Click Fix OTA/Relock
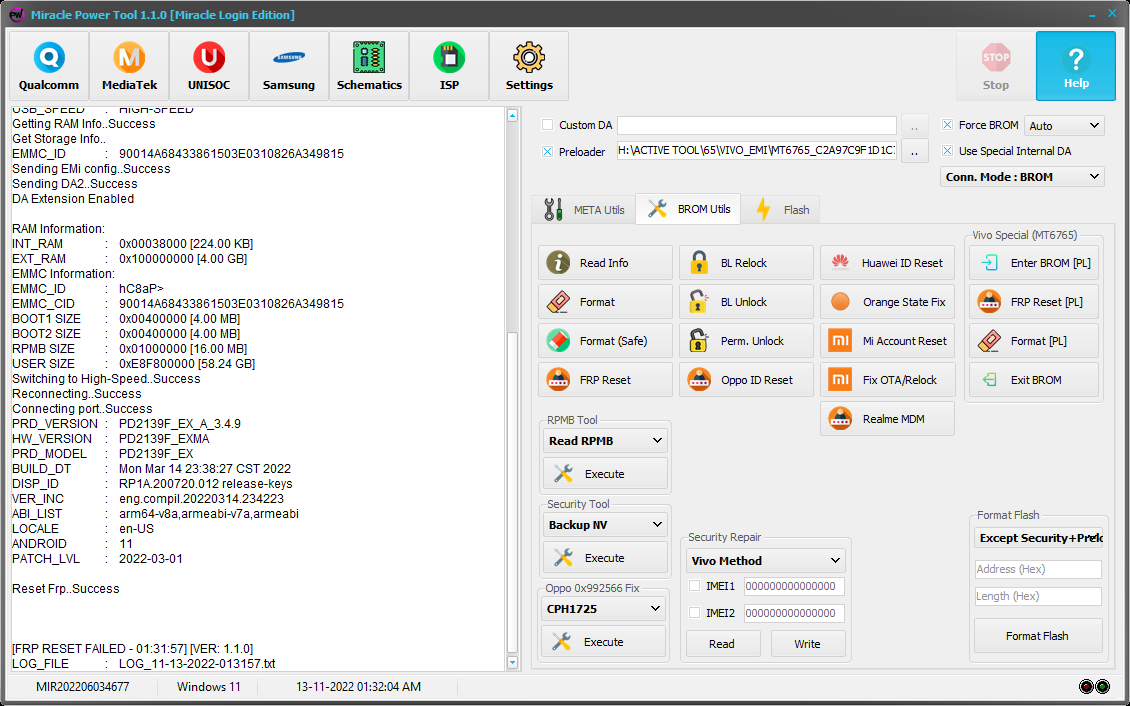This screenshot has width=1130, height=706. pos(888,380)
